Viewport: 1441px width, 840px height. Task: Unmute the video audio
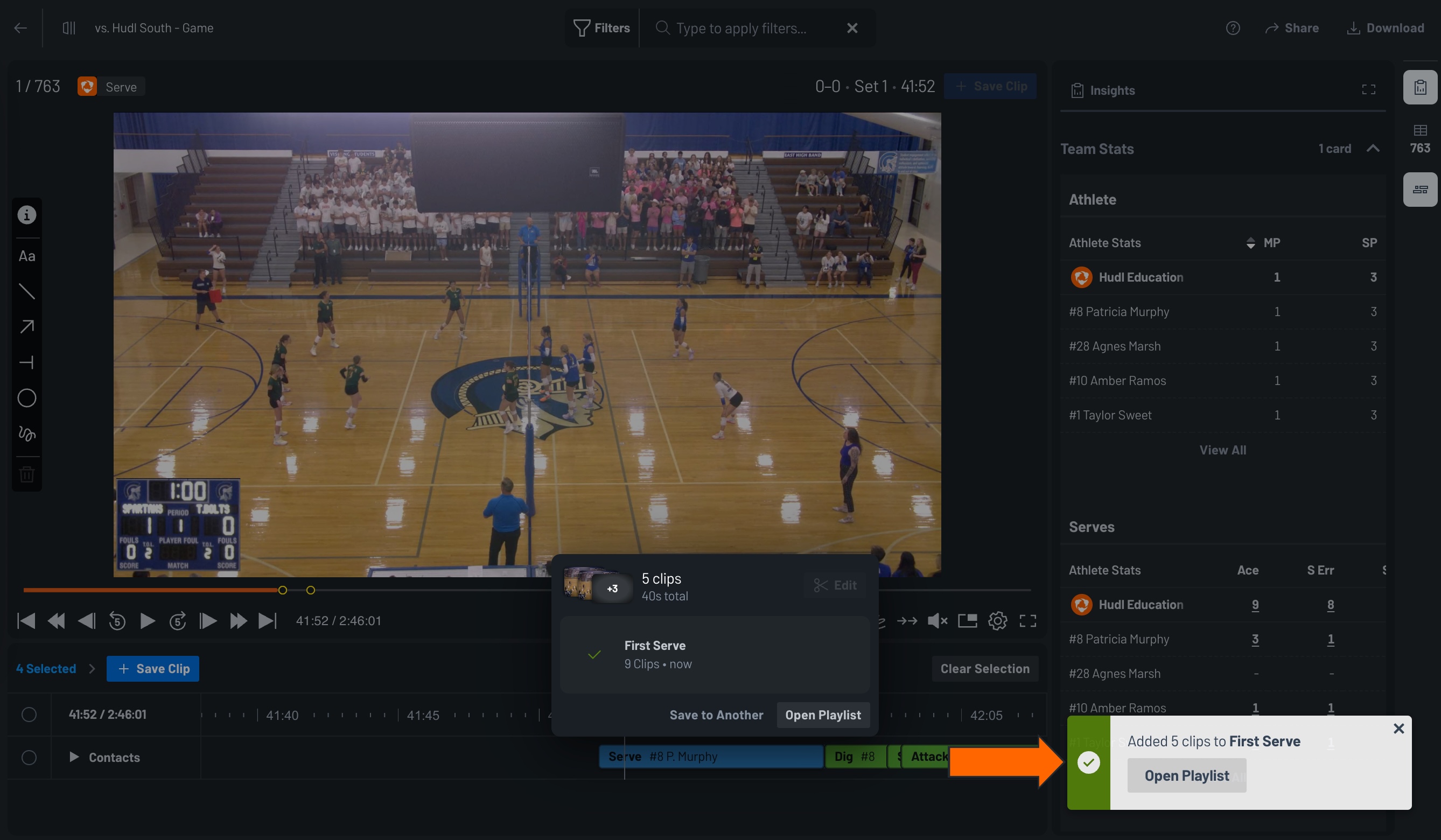[937, 620]
